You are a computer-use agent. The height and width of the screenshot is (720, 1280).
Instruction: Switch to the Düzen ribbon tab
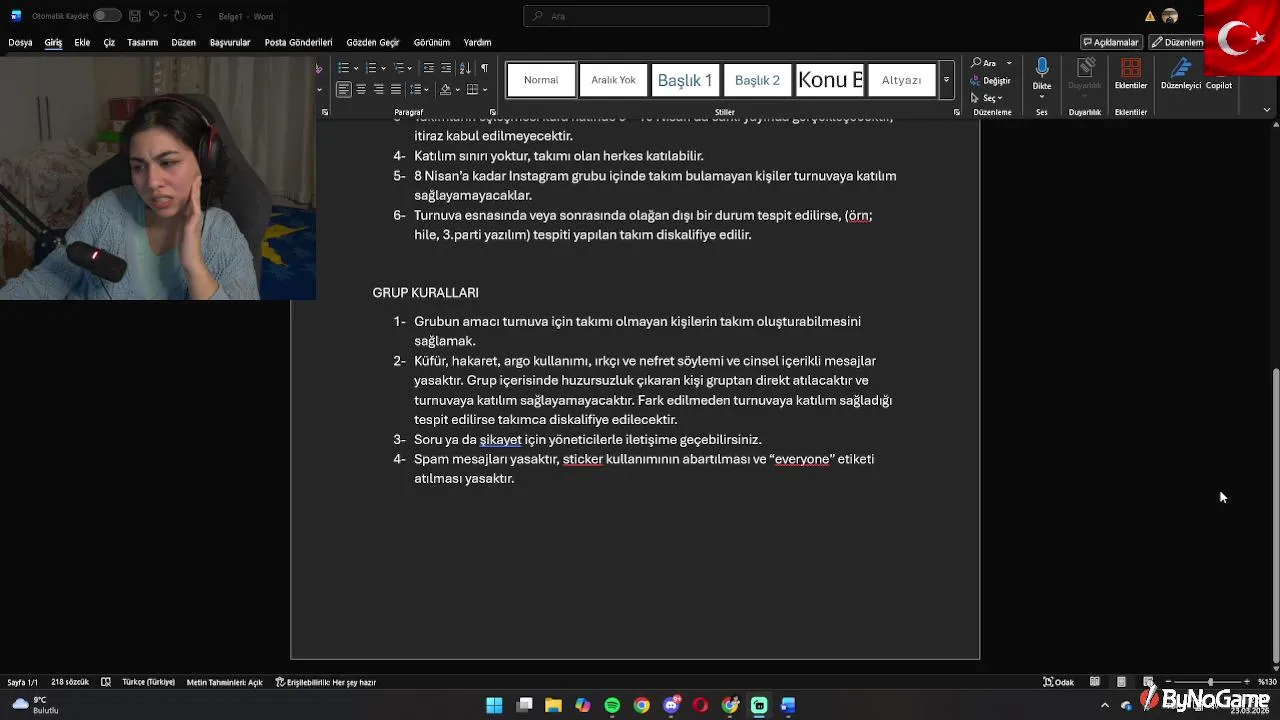tap(183, 43)
